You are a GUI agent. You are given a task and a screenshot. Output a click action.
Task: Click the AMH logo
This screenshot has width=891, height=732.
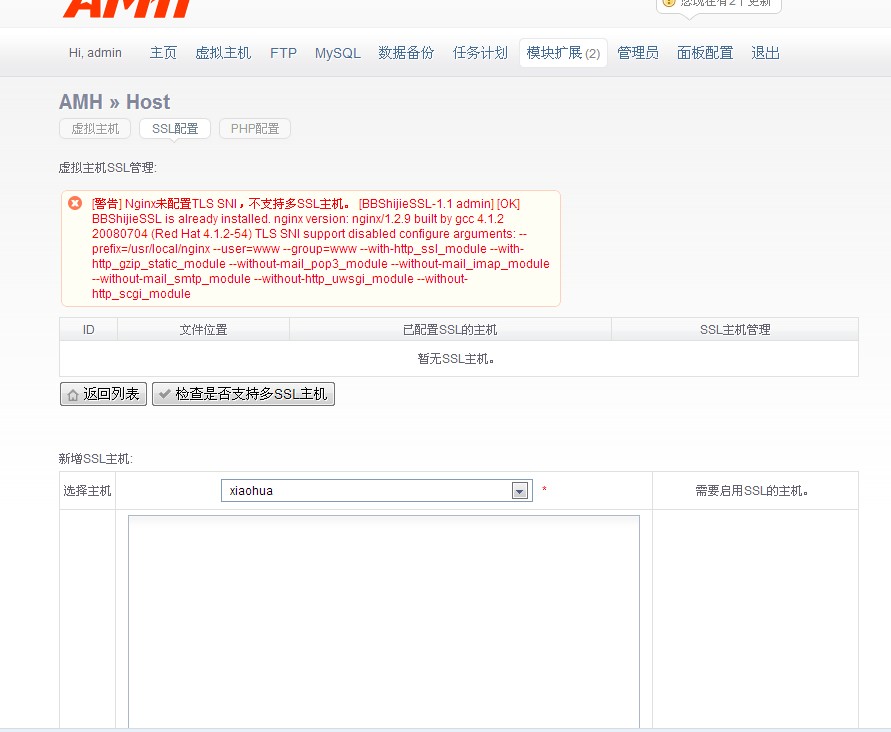[x=126, y=8]
